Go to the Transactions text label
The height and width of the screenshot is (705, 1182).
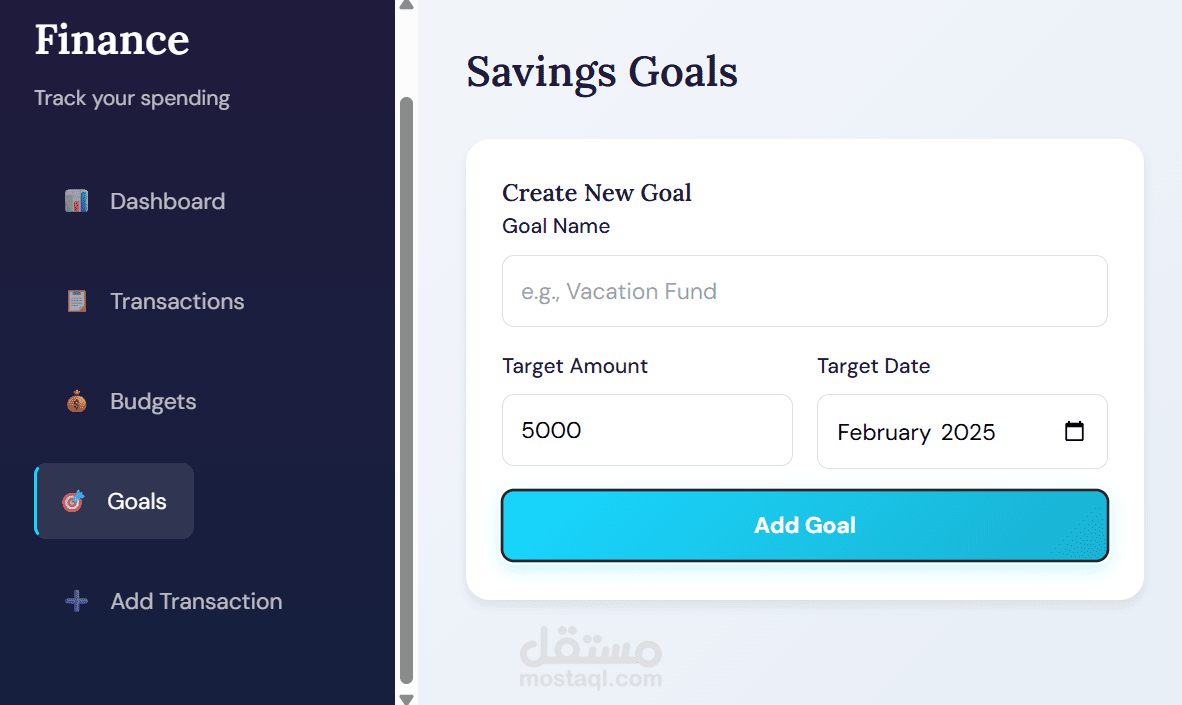pos(177,301)
